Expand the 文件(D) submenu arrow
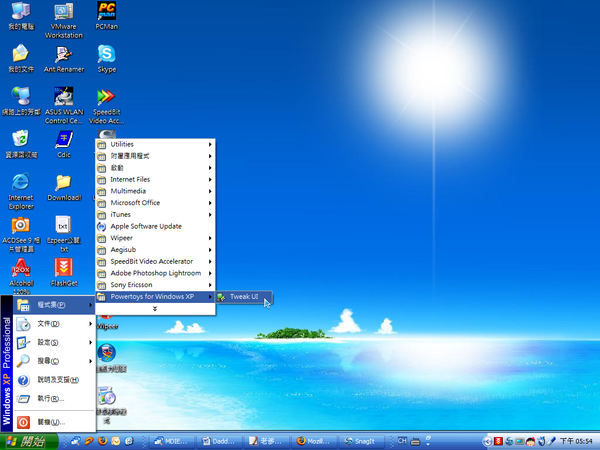This screenshot has height=450, width=600. [90, 324]
